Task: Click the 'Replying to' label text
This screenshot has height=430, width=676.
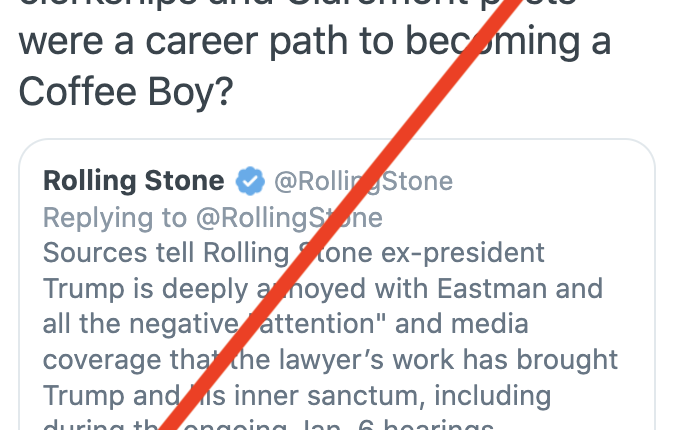Action: coord(115,217)
